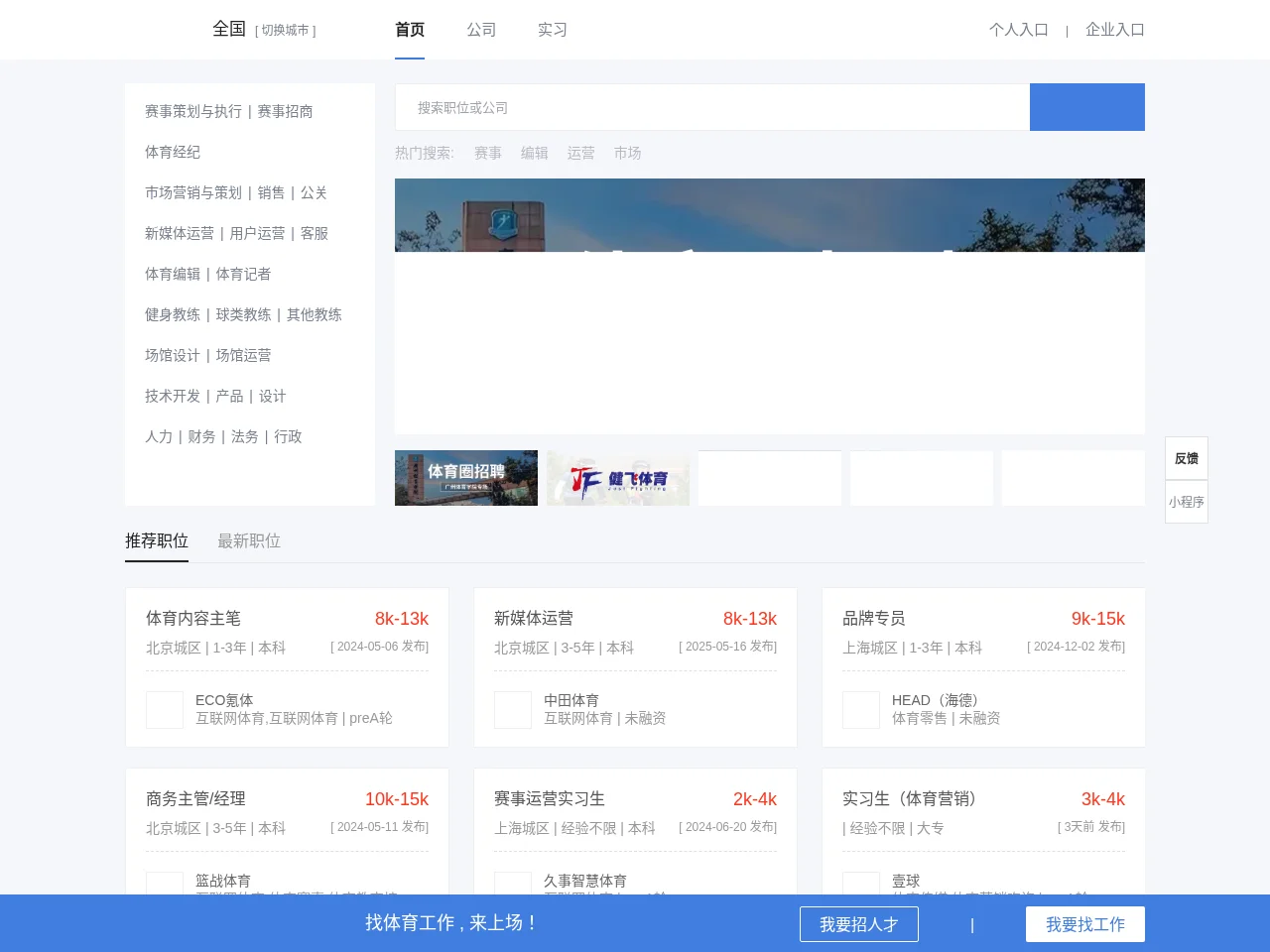The image size is (1270, 952).
Task: Go to the 公司 tab
Action: (481, 30)
